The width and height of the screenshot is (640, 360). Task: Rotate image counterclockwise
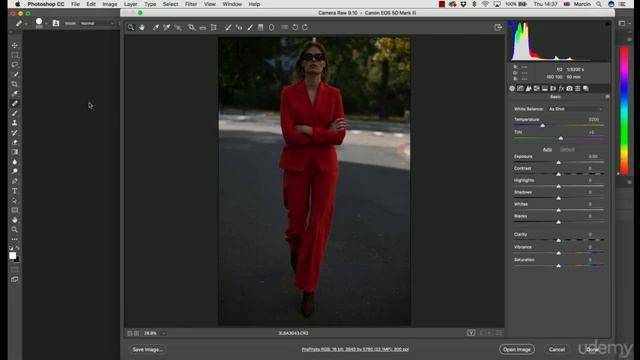(295, 27)
